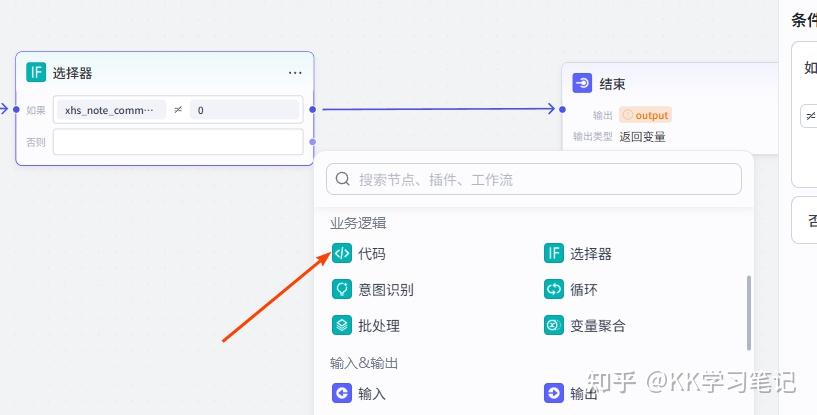Add a 选择器 node from the list
The height and width of the screenshot is (415, 817).
(x=577, y=254)
